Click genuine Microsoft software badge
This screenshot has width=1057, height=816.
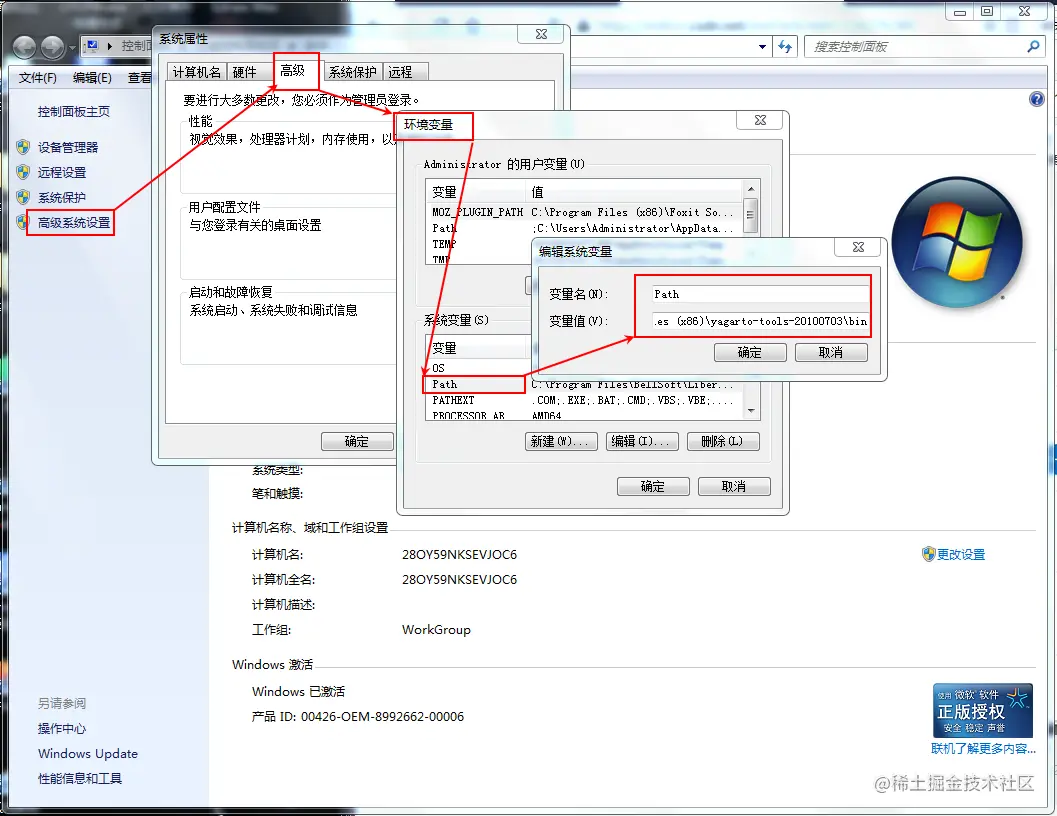click(983, 711)
